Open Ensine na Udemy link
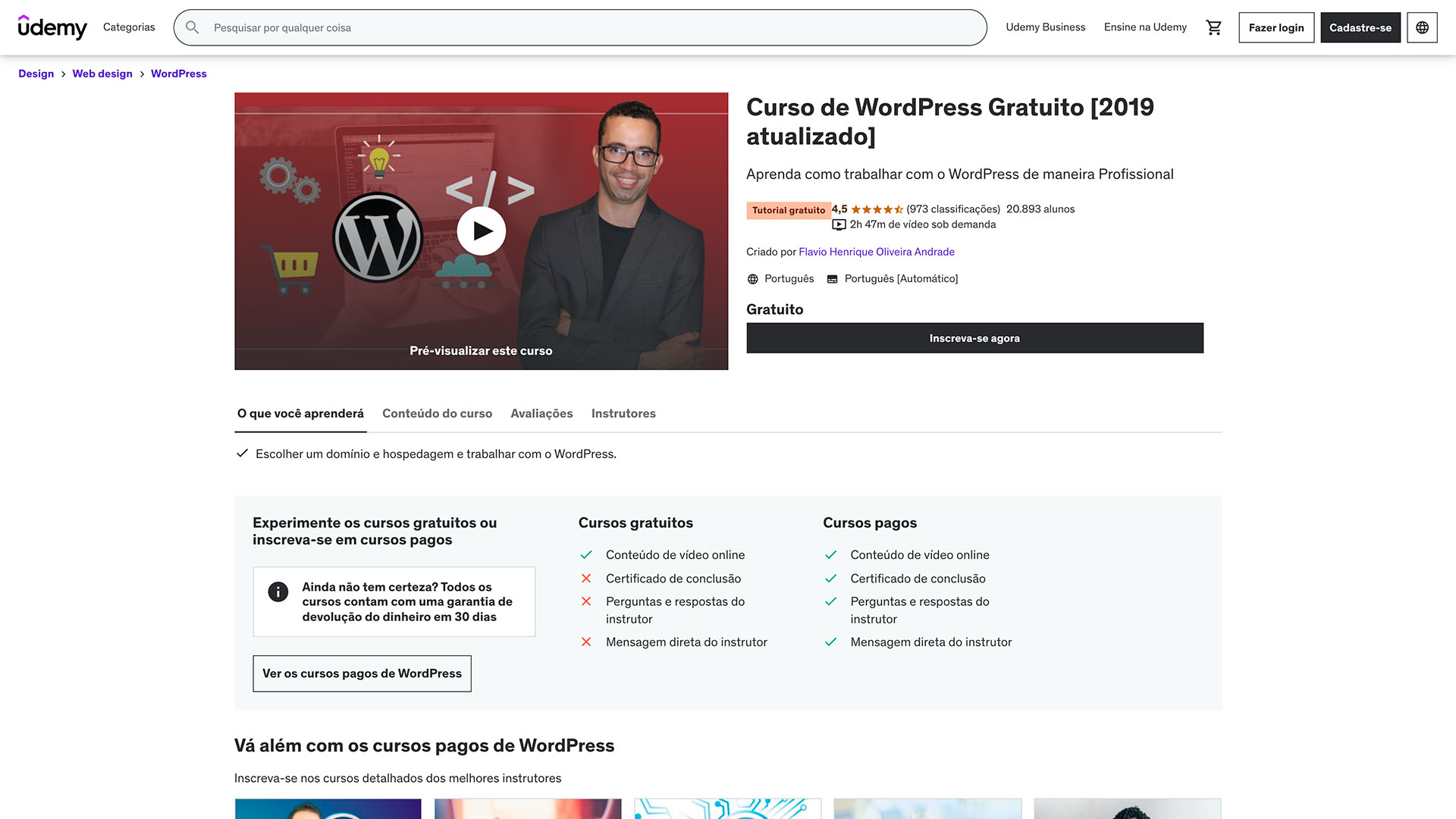The image size is (1456, 819). 1145,27
